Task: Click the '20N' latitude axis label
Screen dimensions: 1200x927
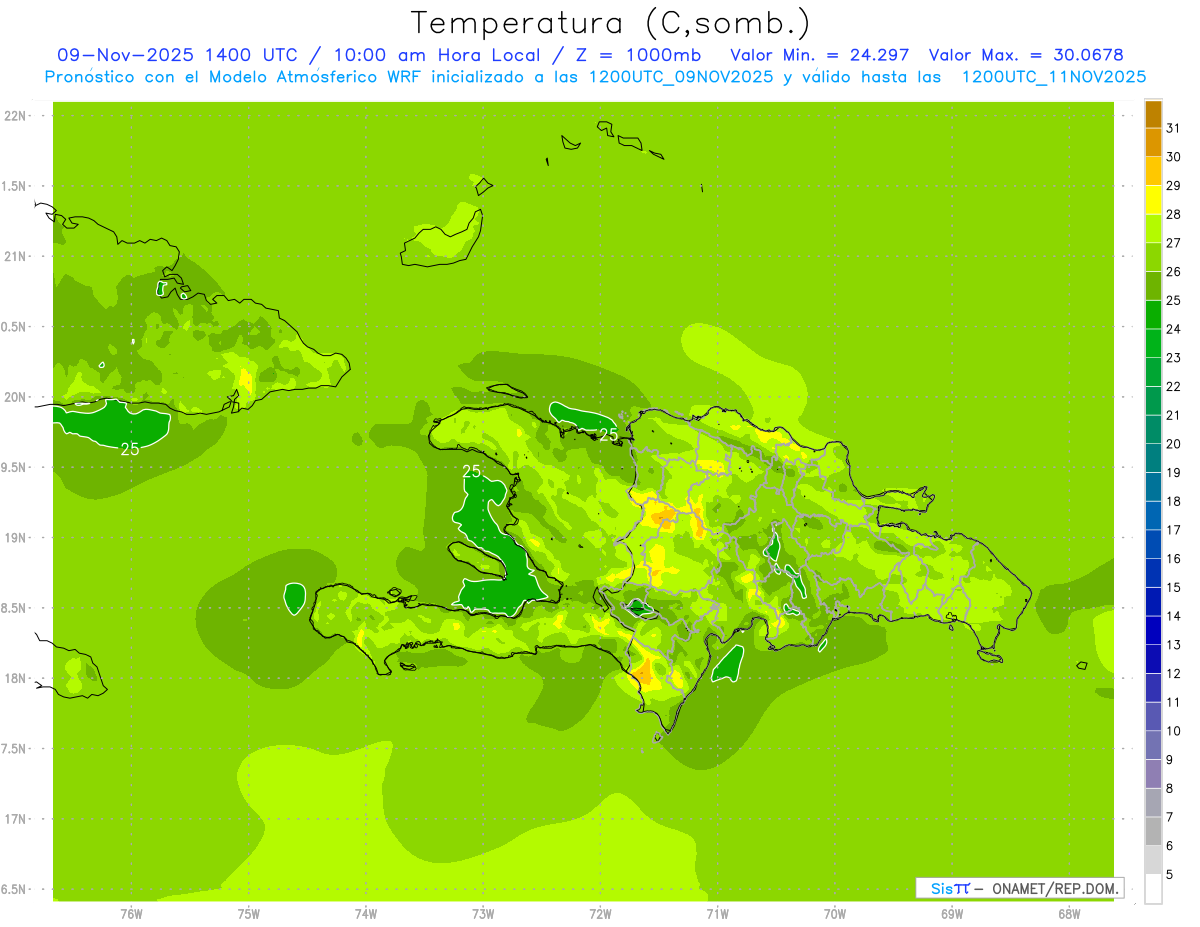Action: 16,397
